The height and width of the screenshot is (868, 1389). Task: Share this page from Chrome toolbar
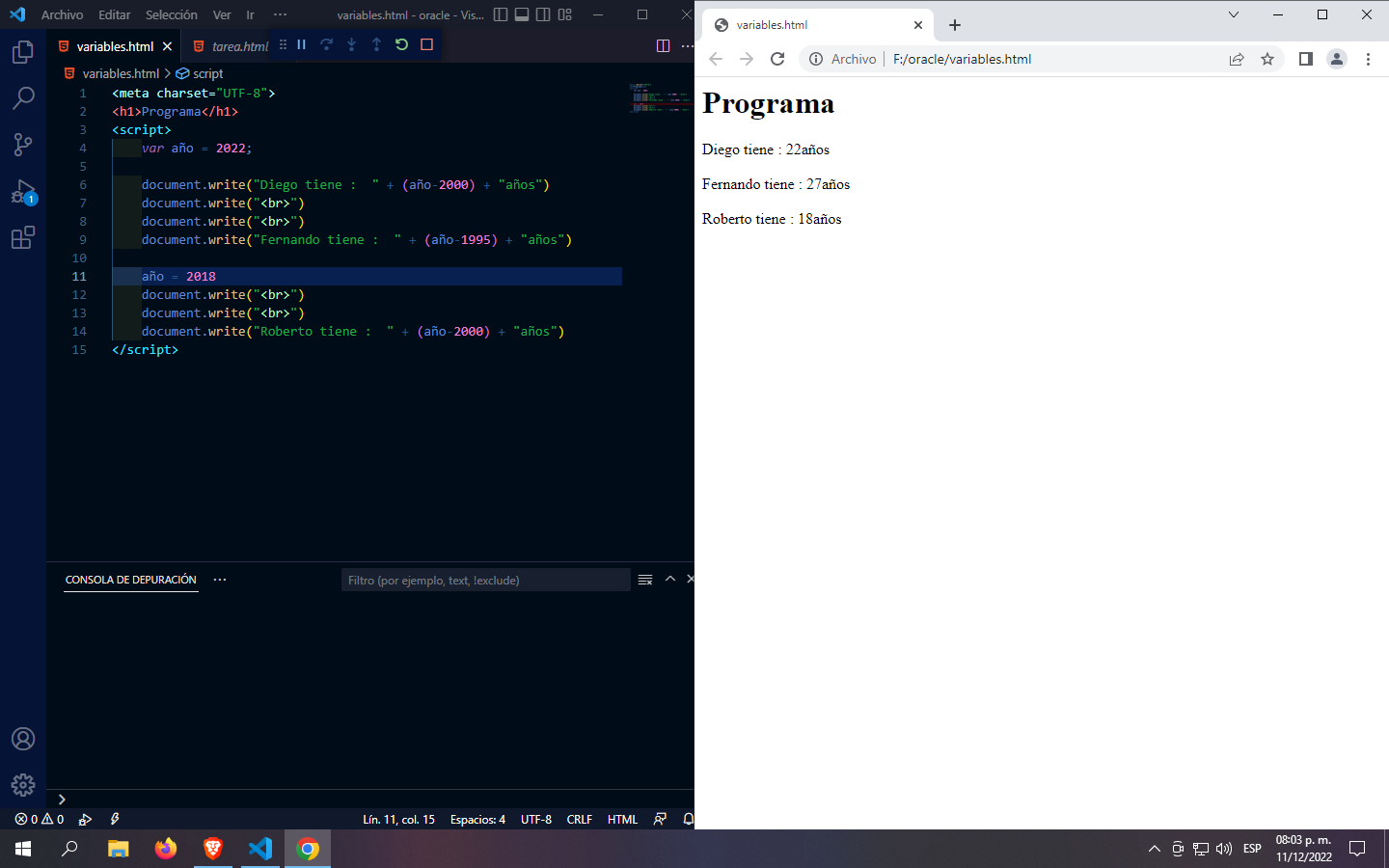(1237, 59)
